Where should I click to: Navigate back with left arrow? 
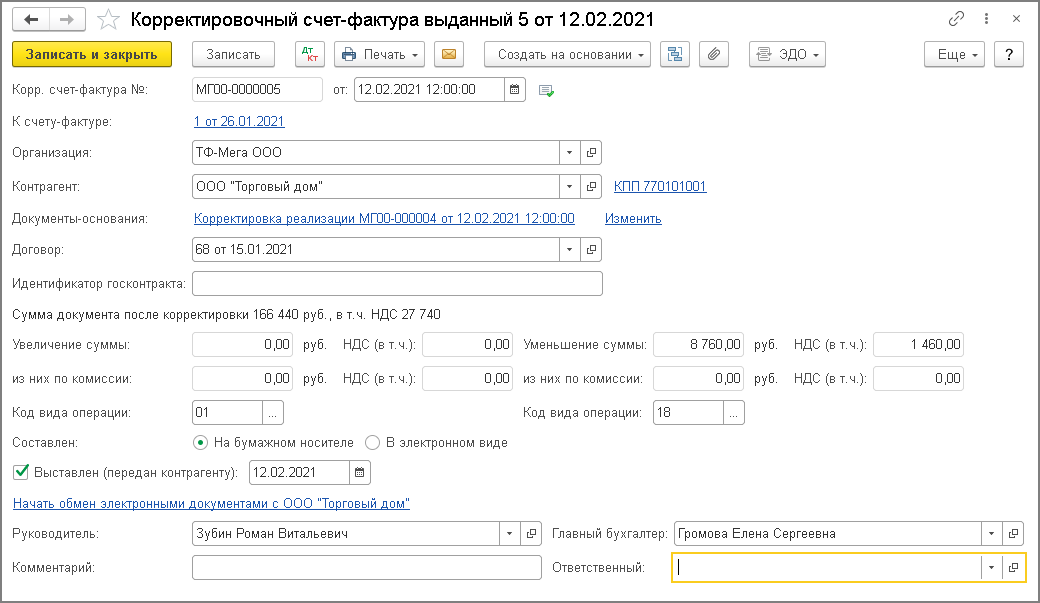33,19
